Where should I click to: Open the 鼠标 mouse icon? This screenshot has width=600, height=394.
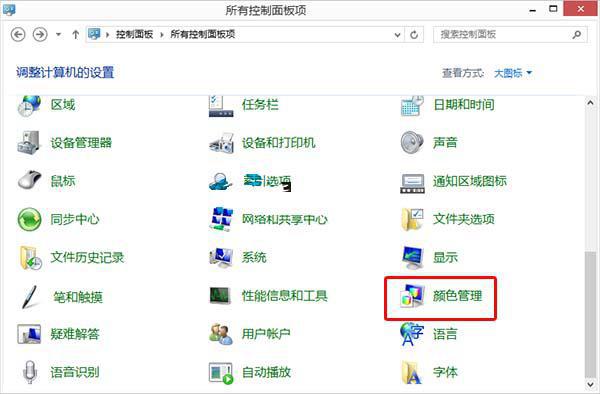tap(29, 180)
